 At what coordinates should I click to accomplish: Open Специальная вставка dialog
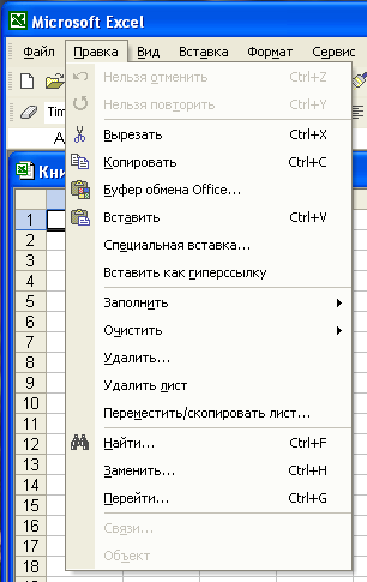(209, 245)
